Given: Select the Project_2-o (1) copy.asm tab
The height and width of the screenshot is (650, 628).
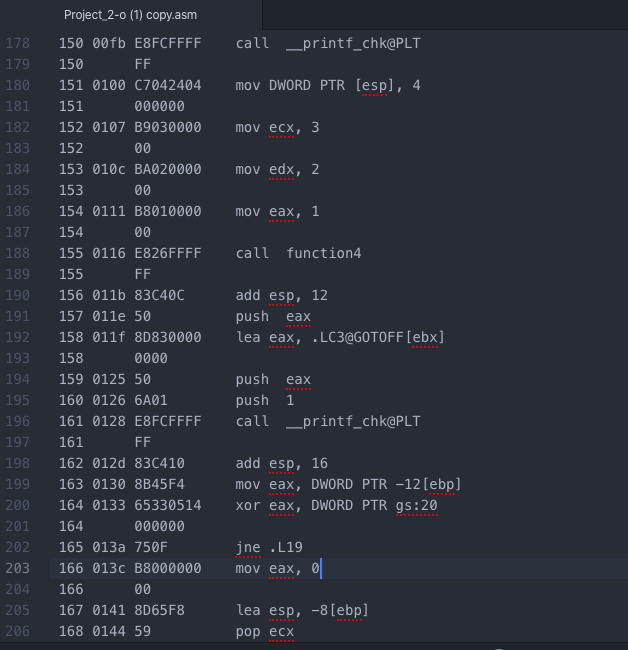Looking at the screenshot, I should 131,15.
